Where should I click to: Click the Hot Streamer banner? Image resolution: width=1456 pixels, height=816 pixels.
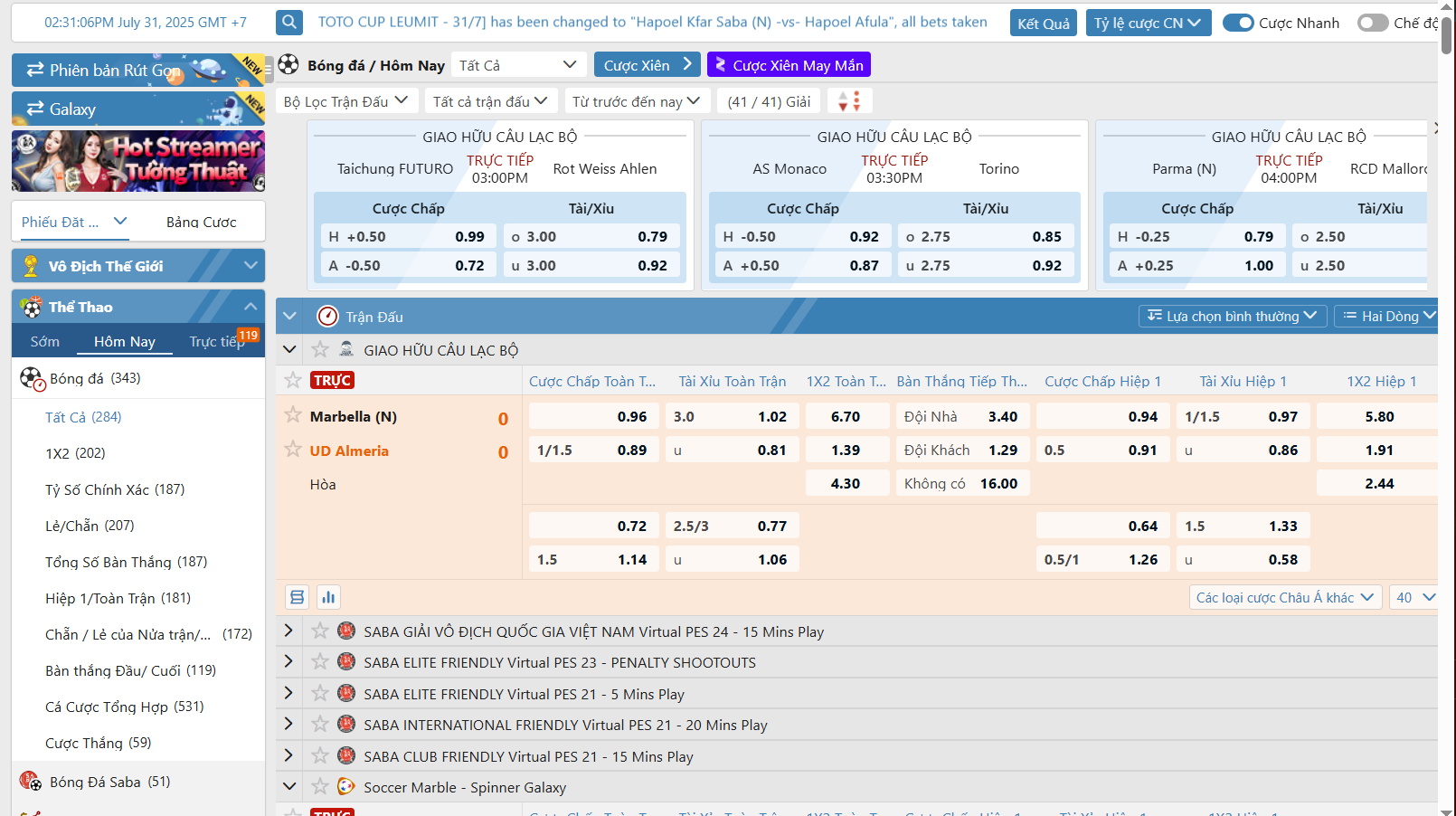[x=138, y=161]
